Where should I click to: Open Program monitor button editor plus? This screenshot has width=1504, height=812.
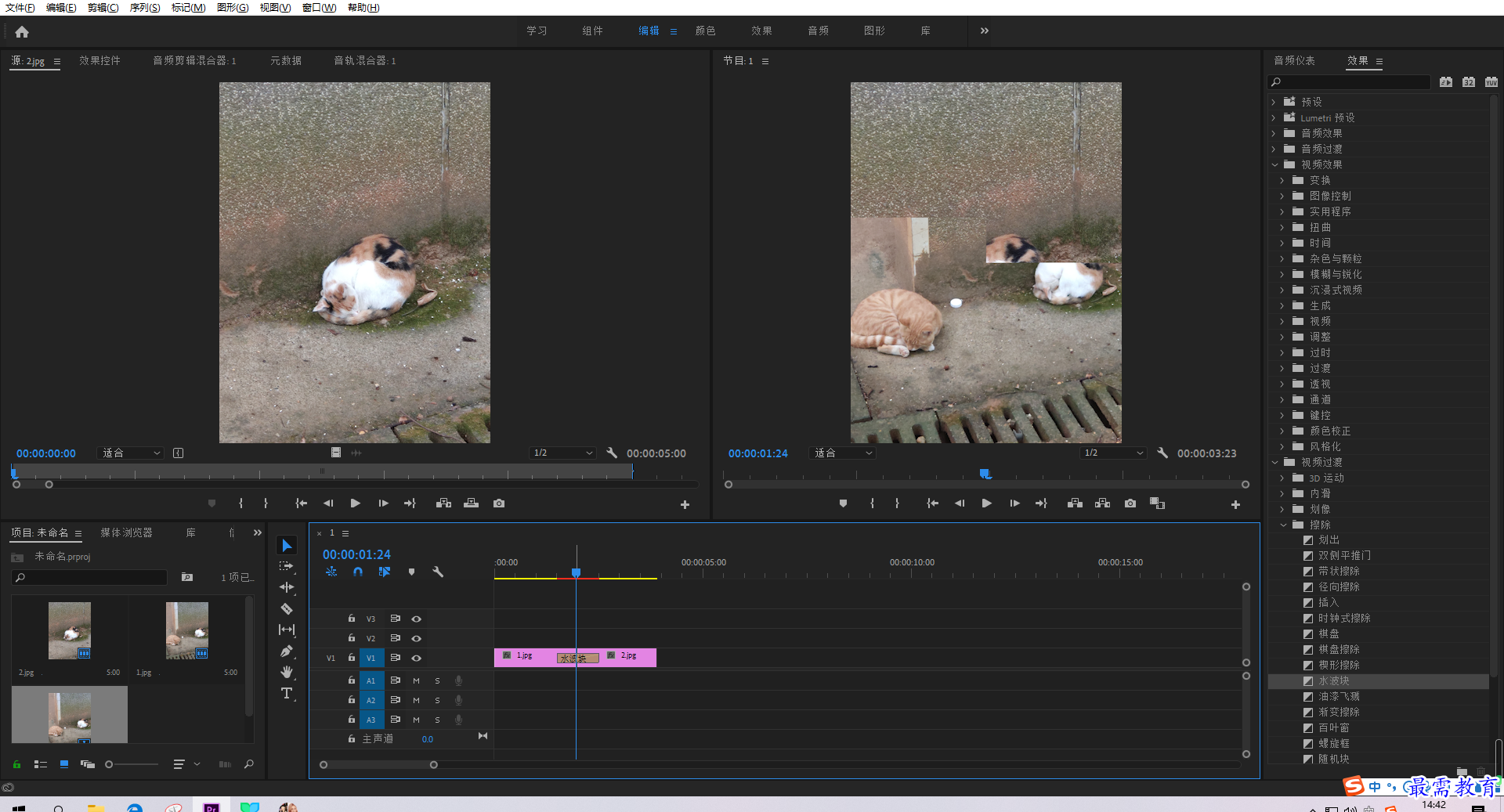pos(1235,505)
